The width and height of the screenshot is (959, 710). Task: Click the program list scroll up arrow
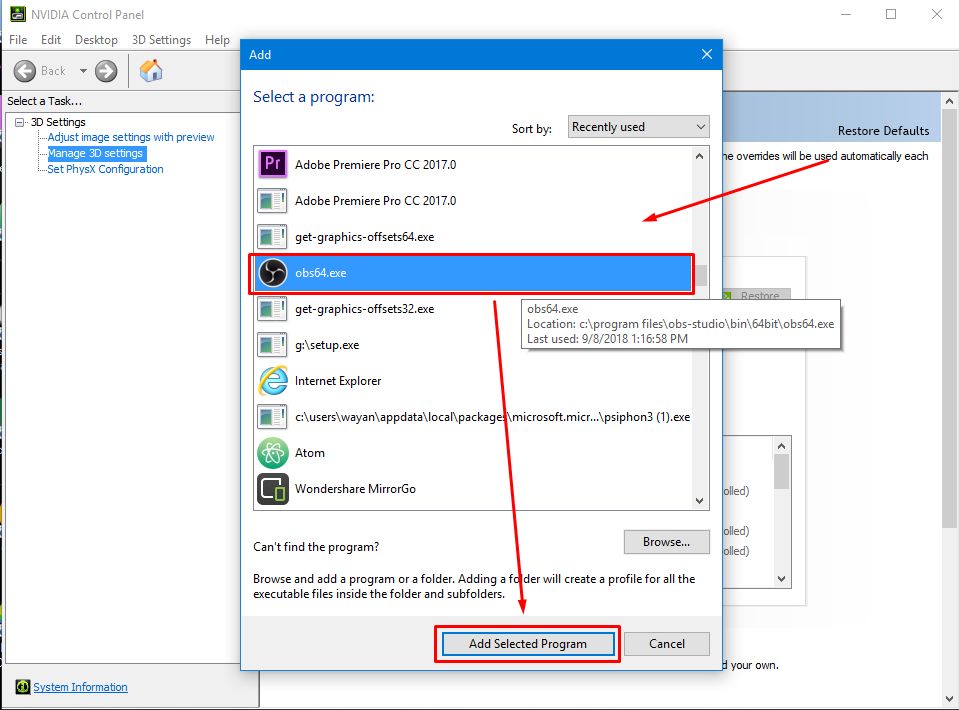point(700,156)
